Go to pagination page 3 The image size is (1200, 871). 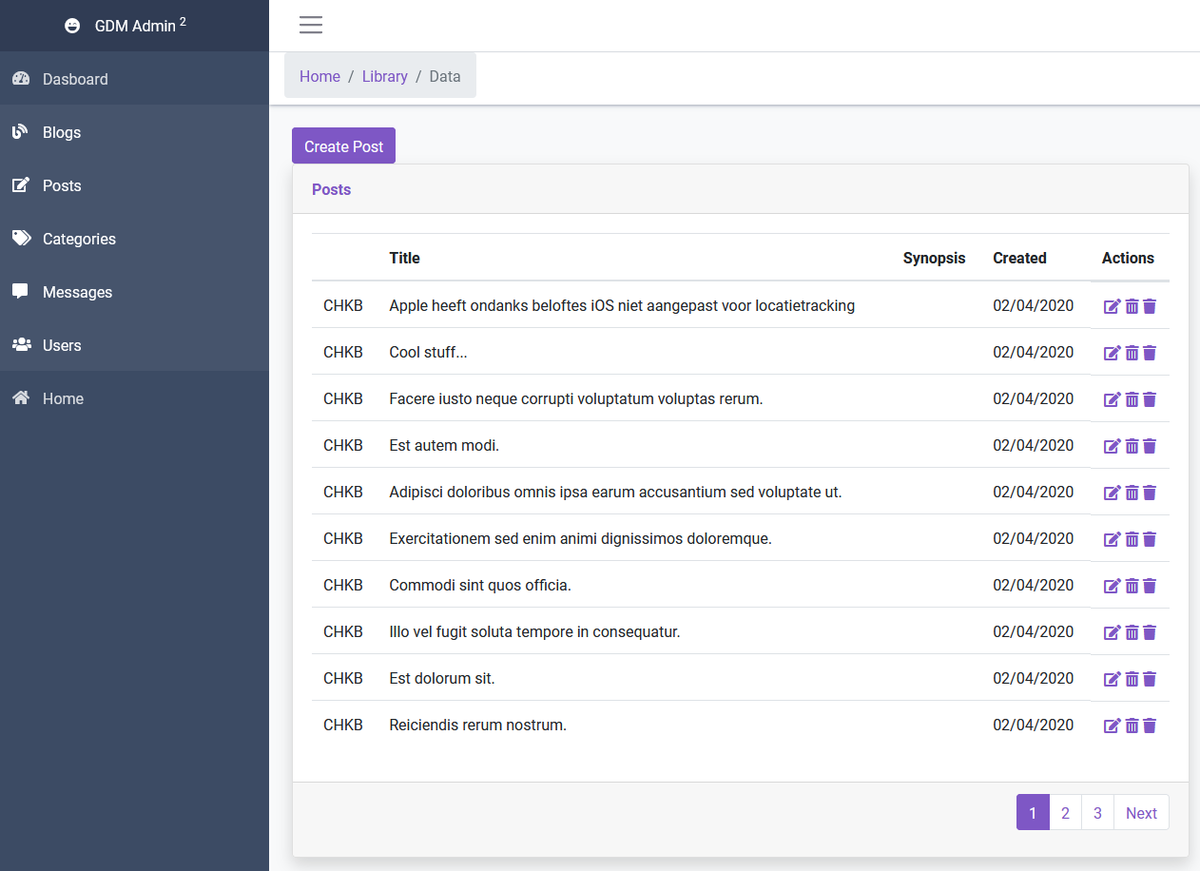click(x=1097, y=813)
